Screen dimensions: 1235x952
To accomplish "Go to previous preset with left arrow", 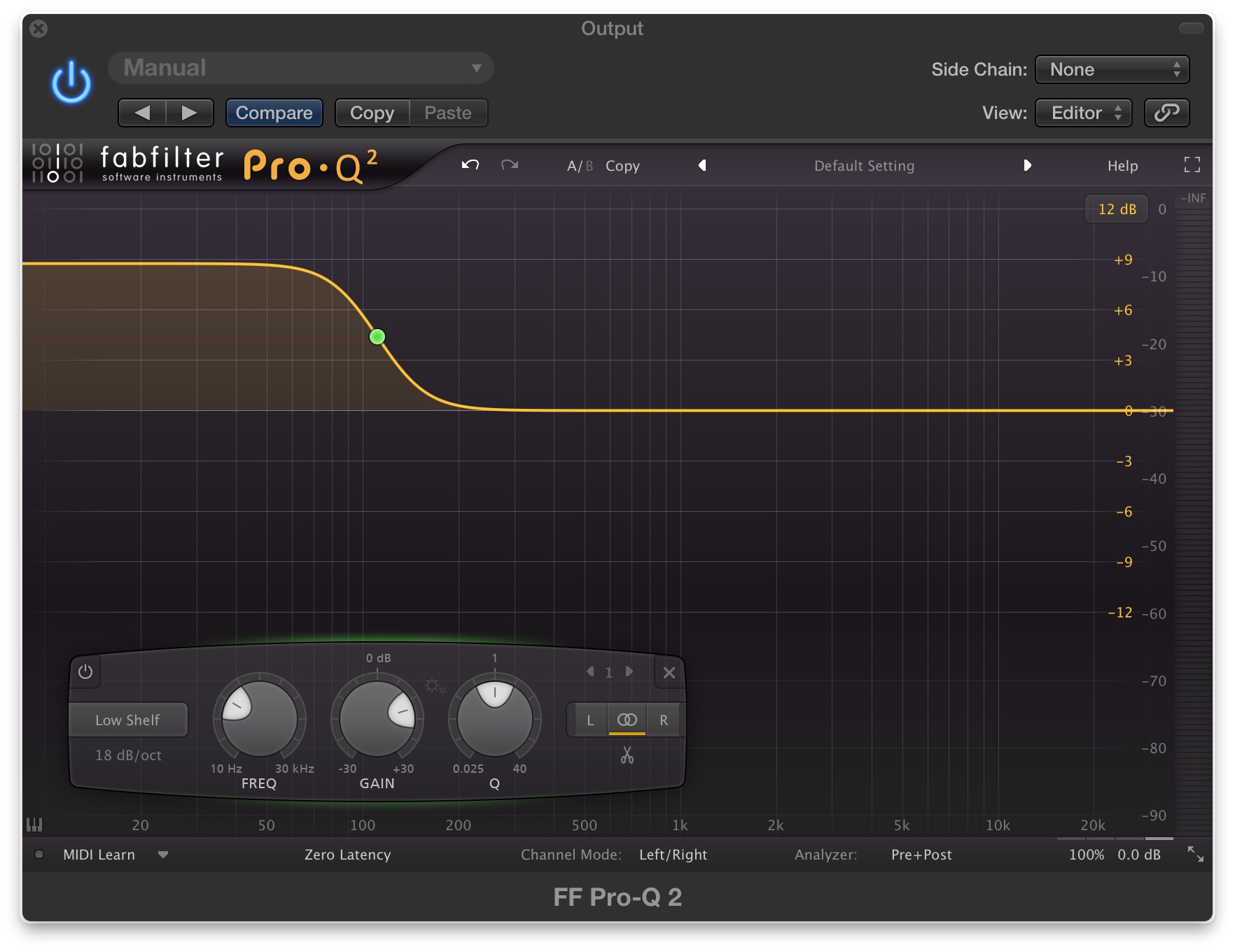I will 142,113.
